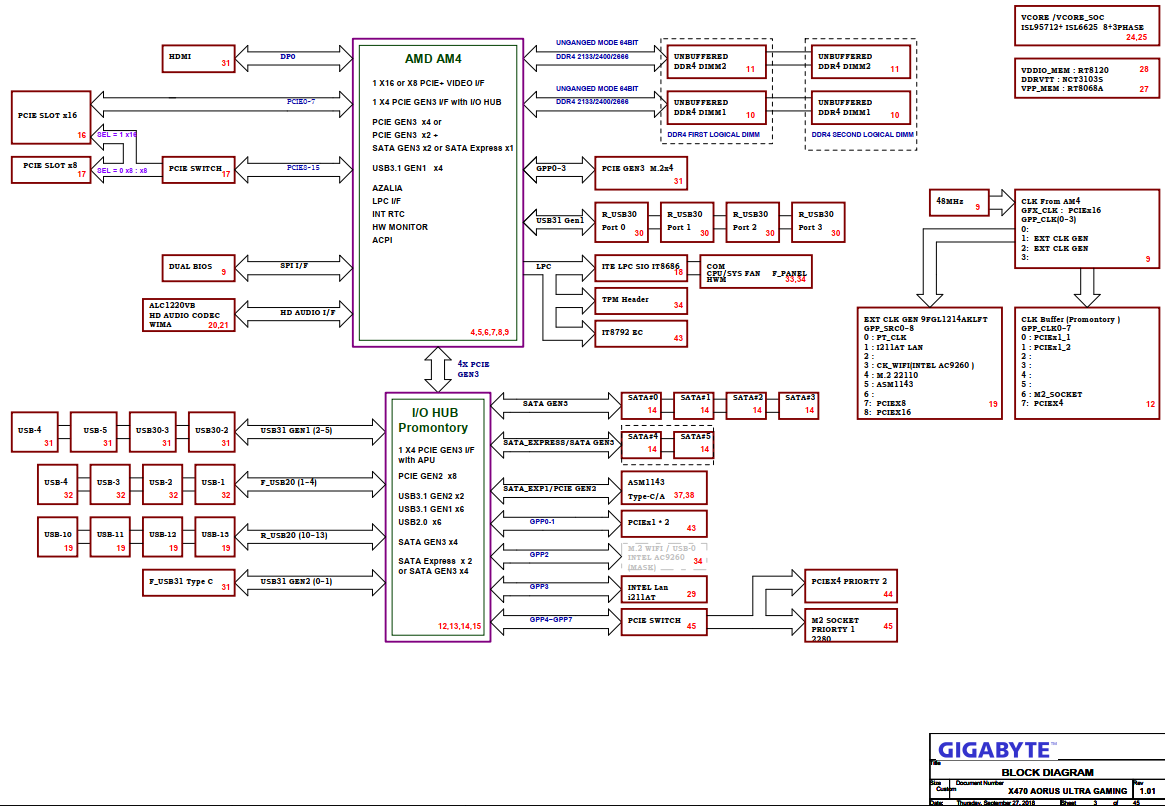Click the SPI I/F arrow label
Viewport: 1165px width, 806px height.
coord(294,266)
